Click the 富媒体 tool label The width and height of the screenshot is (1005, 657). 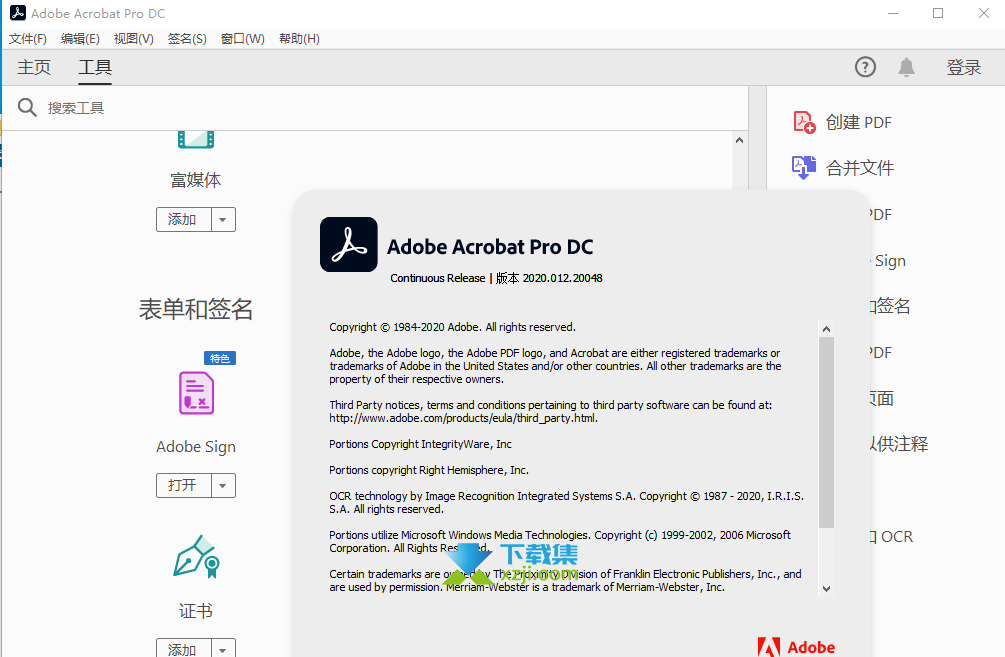pyautogui.click(x=196, y=180)
